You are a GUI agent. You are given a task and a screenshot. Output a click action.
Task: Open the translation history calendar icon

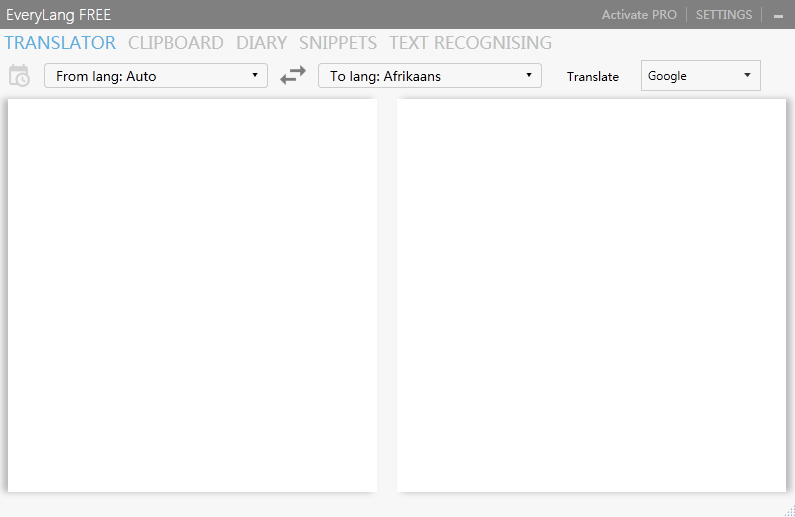point(19,76)
